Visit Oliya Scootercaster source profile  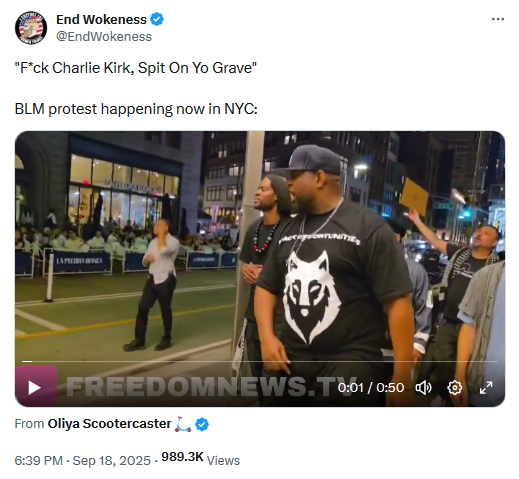coord(109,424)
